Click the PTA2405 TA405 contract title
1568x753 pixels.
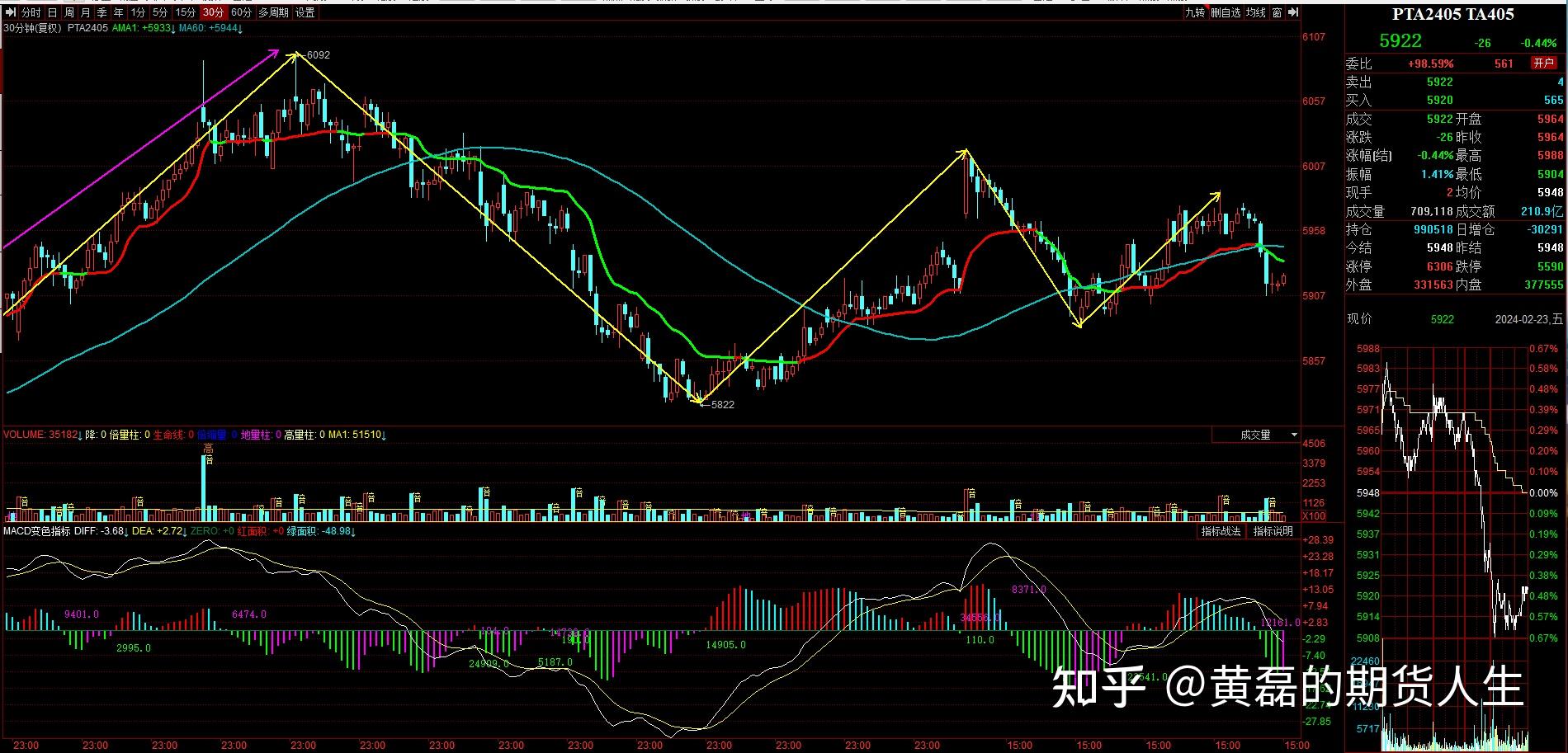1452,14
